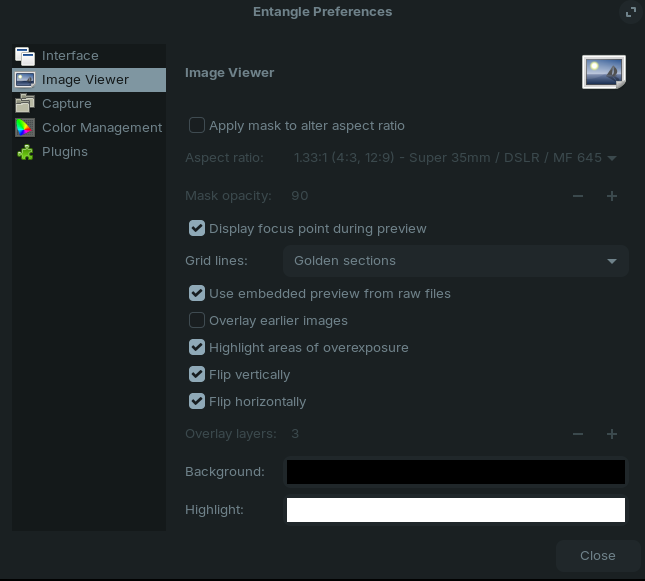Screen dimensions: 645x581
Task: Click the window restore icon in title bar
Action: click(630, 12)
